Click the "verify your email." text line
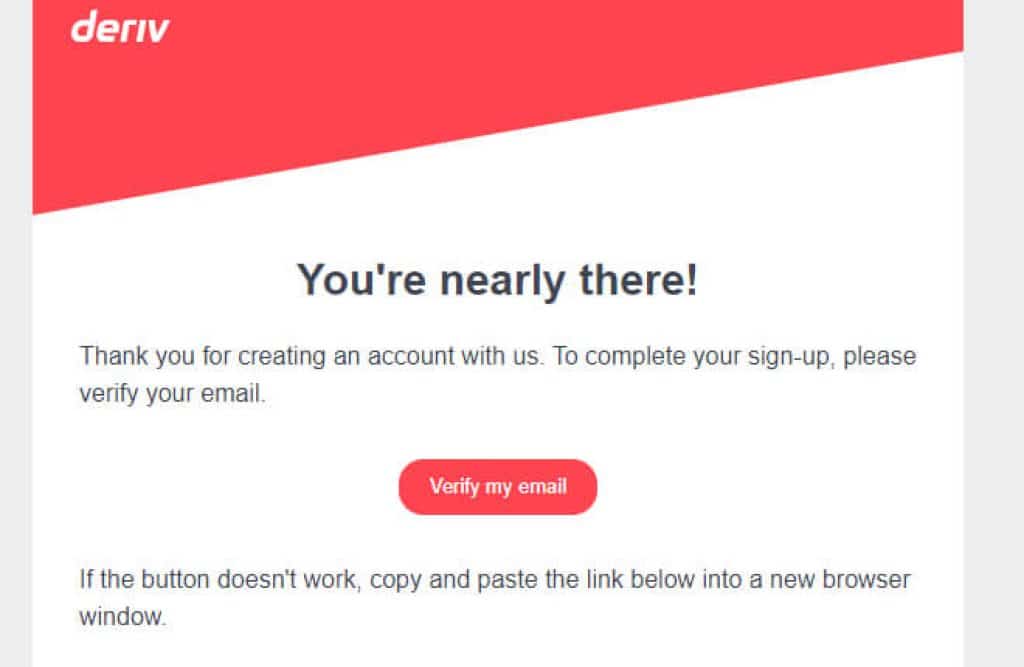Screen dimensions: 1024x667 click(x=172, y=394)
